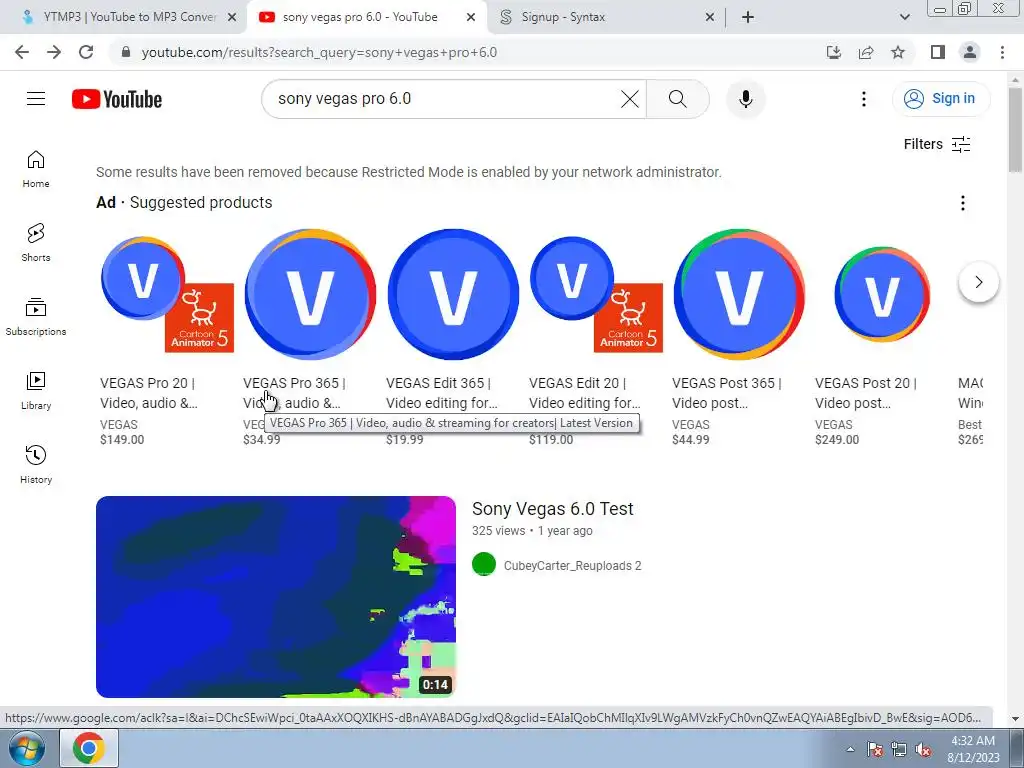Screen dimensions: 1024x768
Task: Click CubeyCarter channel avatar
Action: point(484,564)
